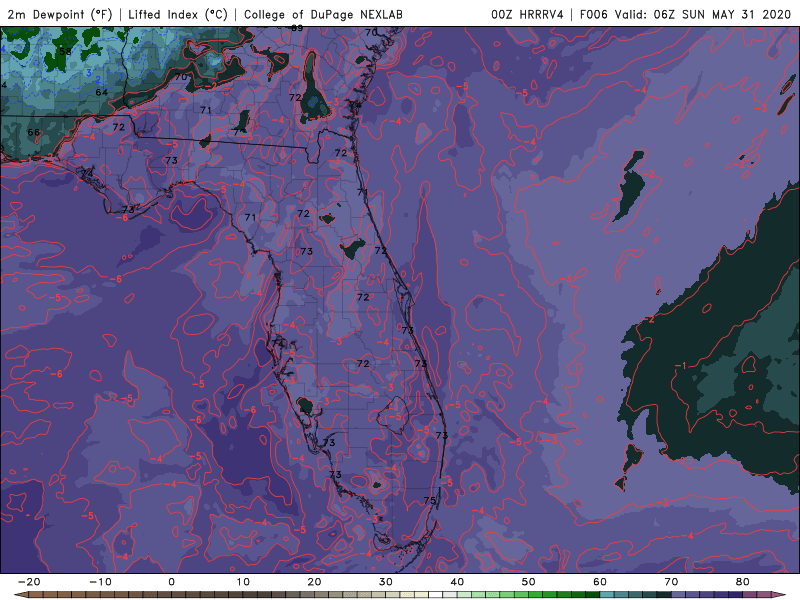Click the 40 label on the color scale

457,582
